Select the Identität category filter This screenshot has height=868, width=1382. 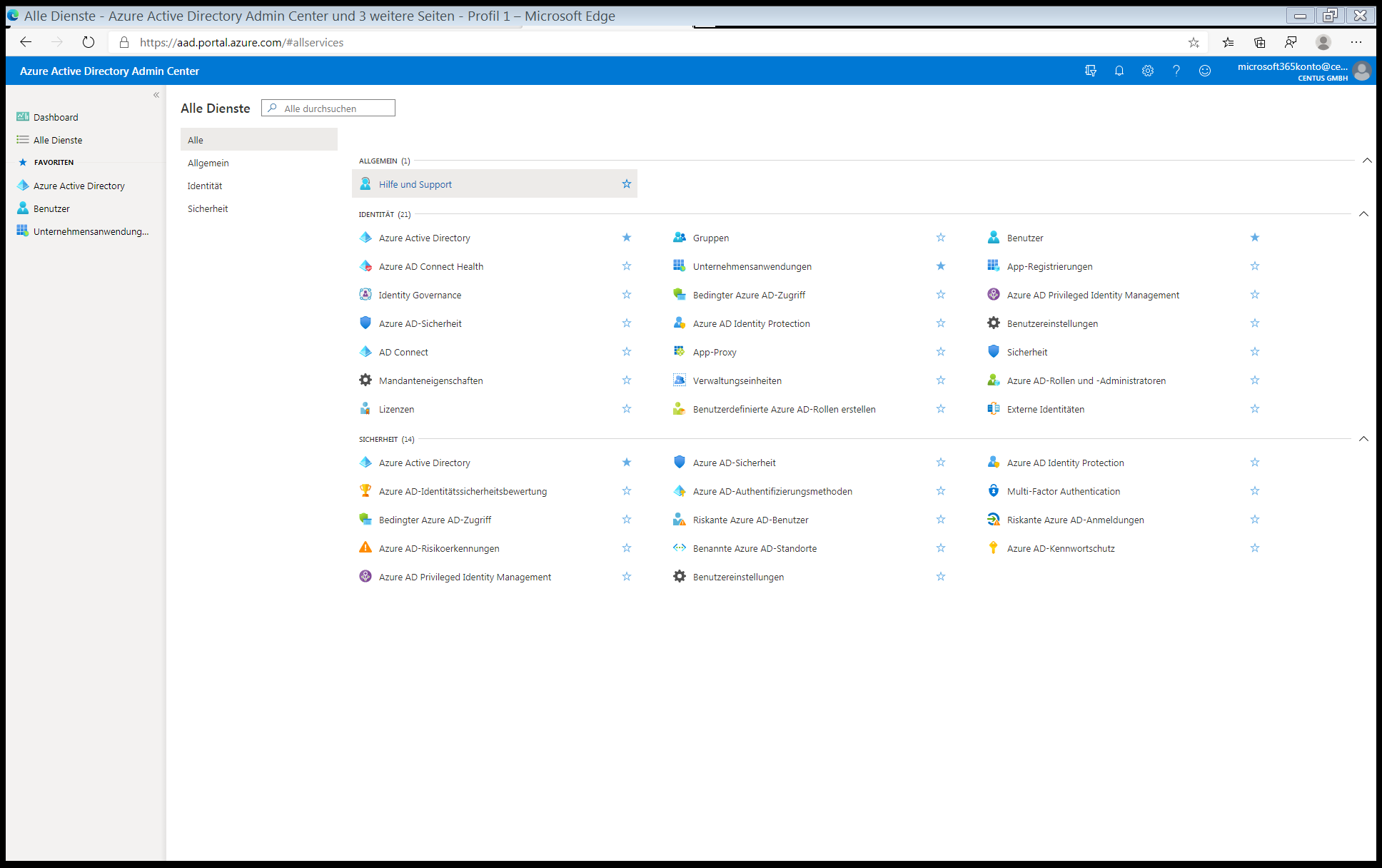click(x=205, y=186)
